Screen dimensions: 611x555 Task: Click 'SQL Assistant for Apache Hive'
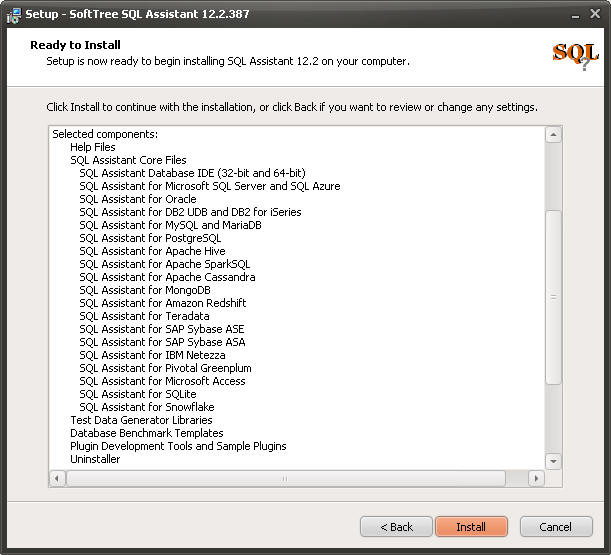click(152, 251)
